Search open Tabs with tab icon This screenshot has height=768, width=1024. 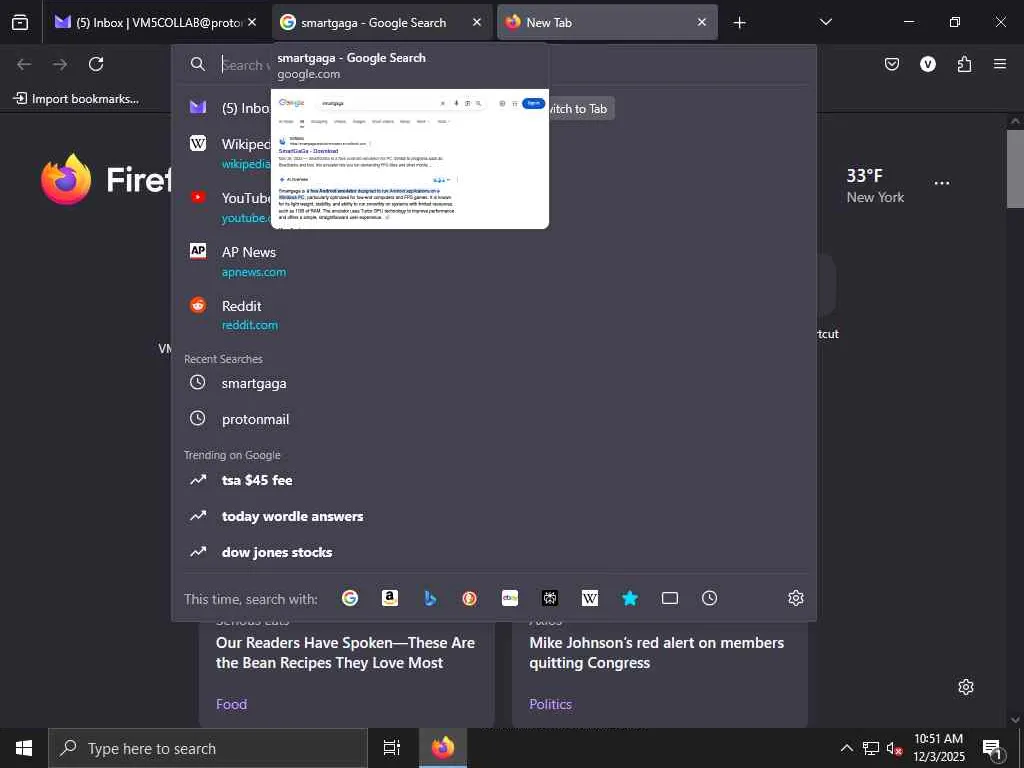point(669,598)
